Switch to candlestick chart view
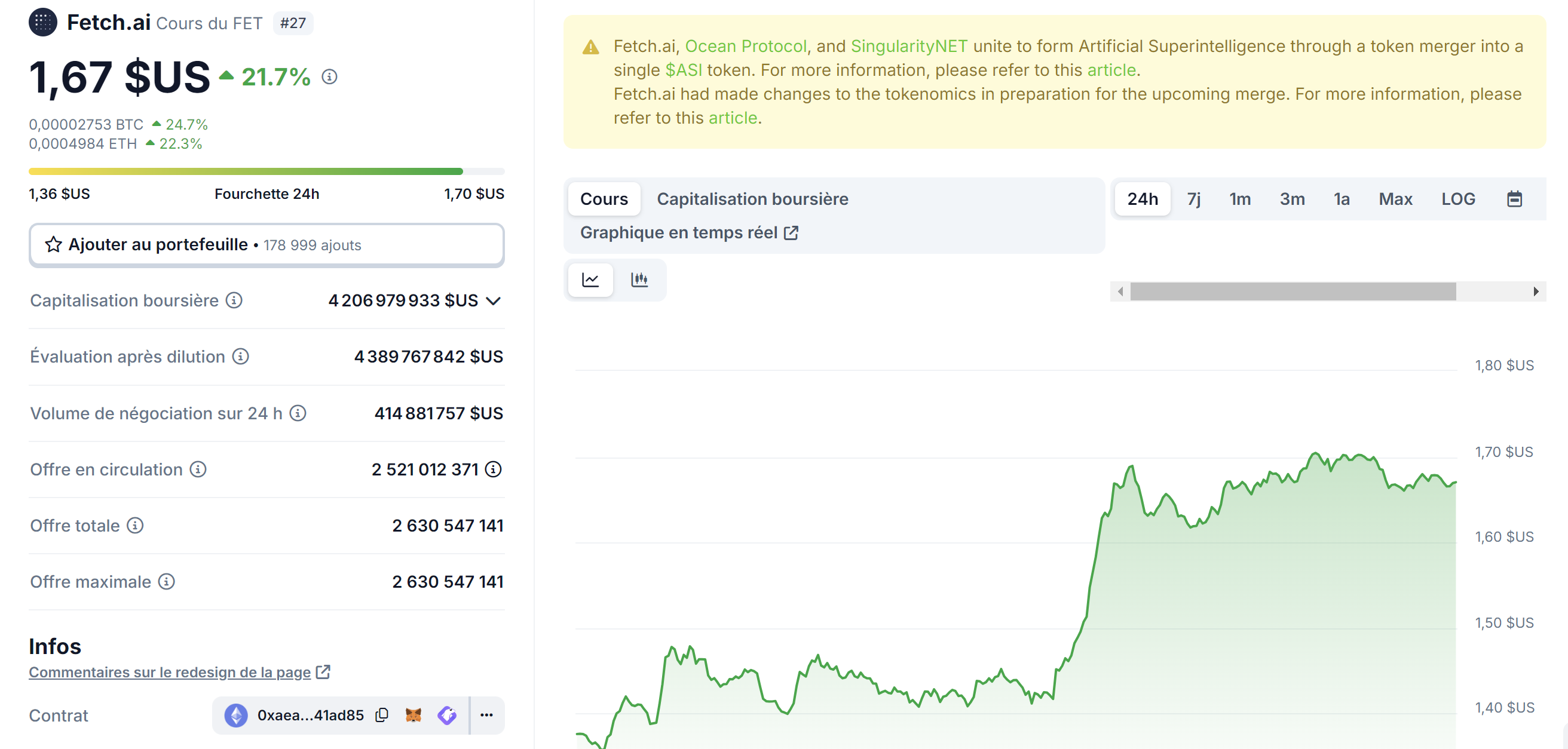Screen dimensions: 1568x749 coord(640,280)
